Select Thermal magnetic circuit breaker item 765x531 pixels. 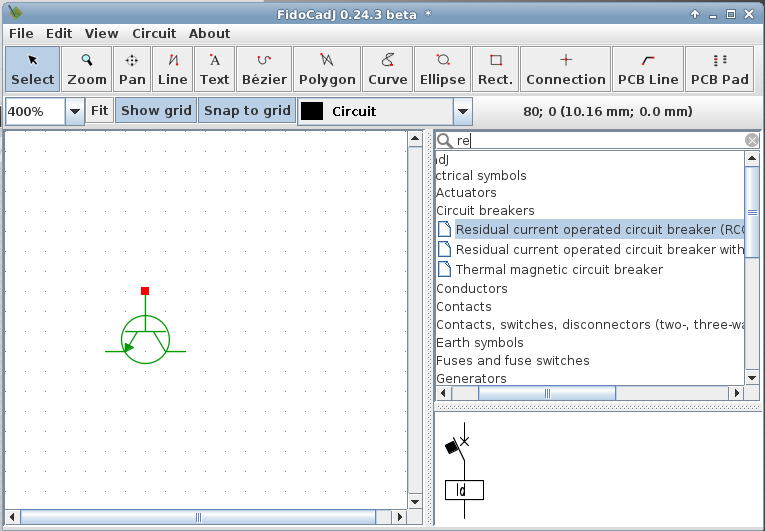point(559,270)
